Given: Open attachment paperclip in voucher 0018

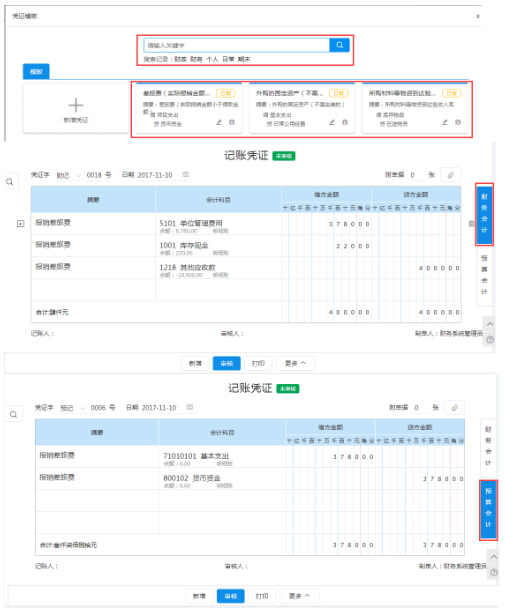Looking at the screenshot, I should point(450,175).
